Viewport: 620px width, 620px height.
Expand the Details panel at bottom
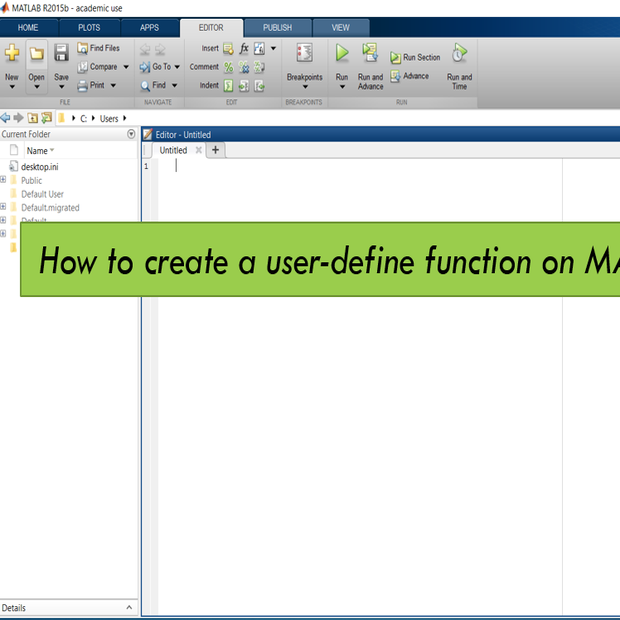click(x=128, y=608)
